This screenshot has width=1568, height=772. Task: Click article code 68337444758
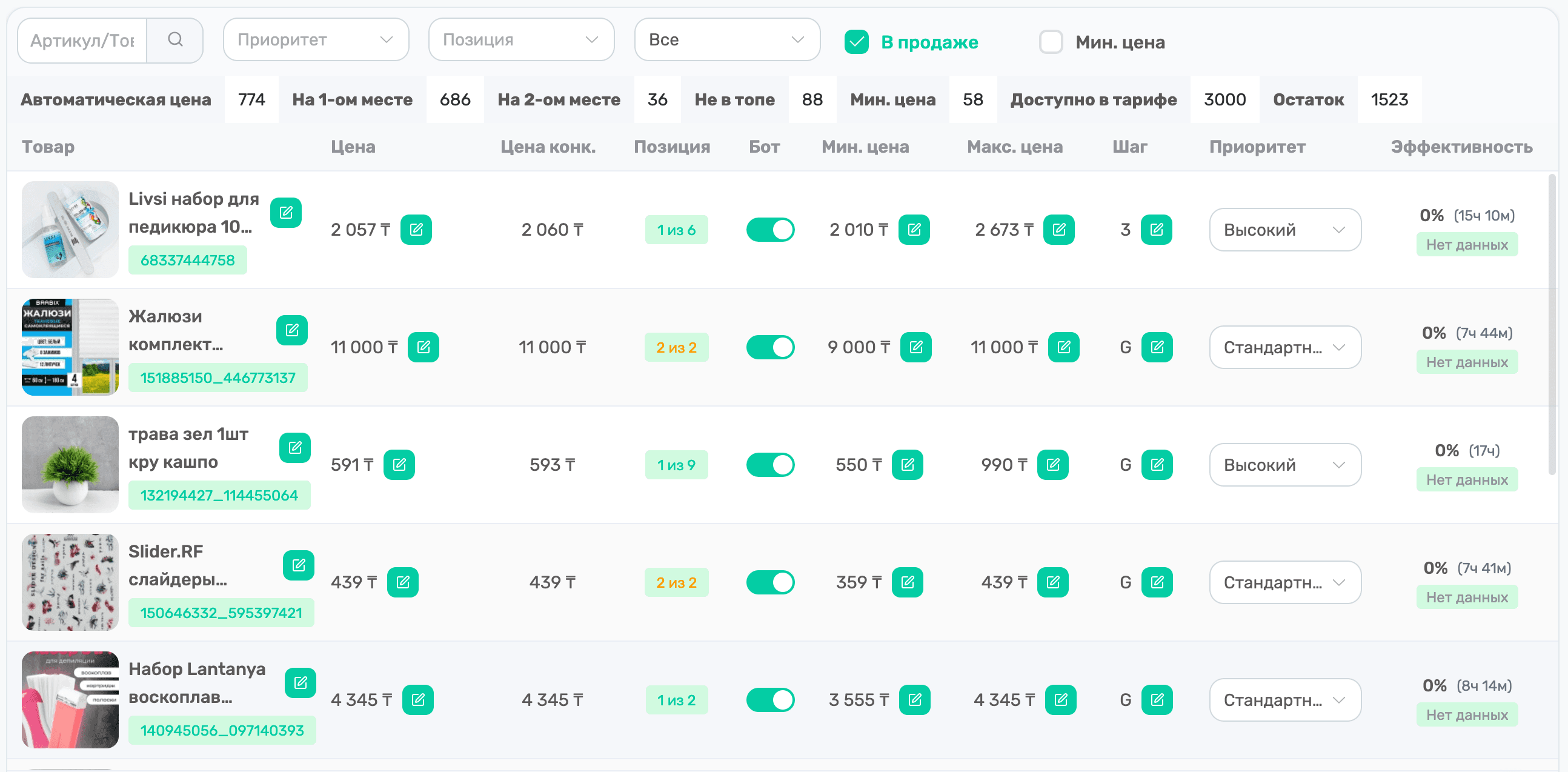[x=187, y=261]
